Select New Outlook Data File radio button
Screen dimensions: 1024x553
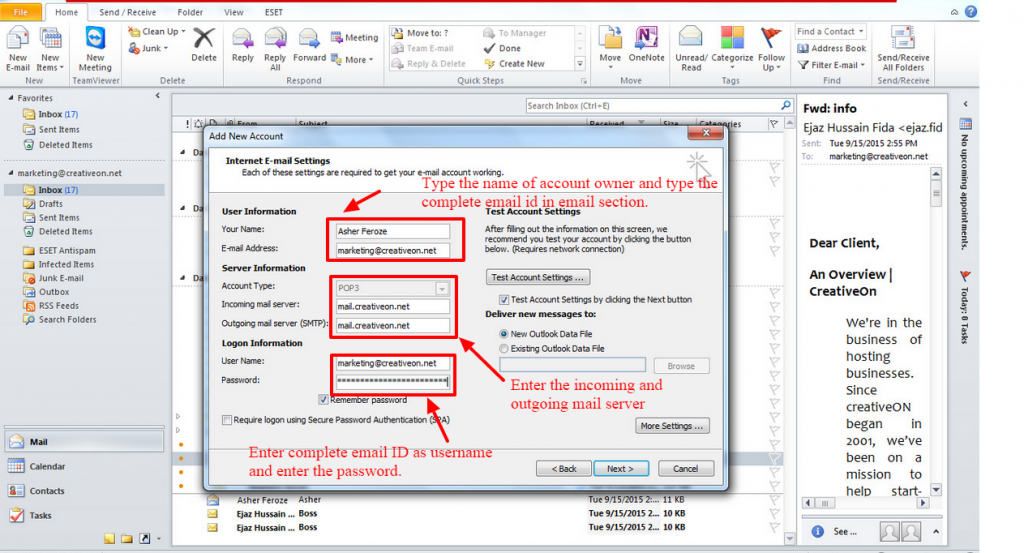point(504,334)
